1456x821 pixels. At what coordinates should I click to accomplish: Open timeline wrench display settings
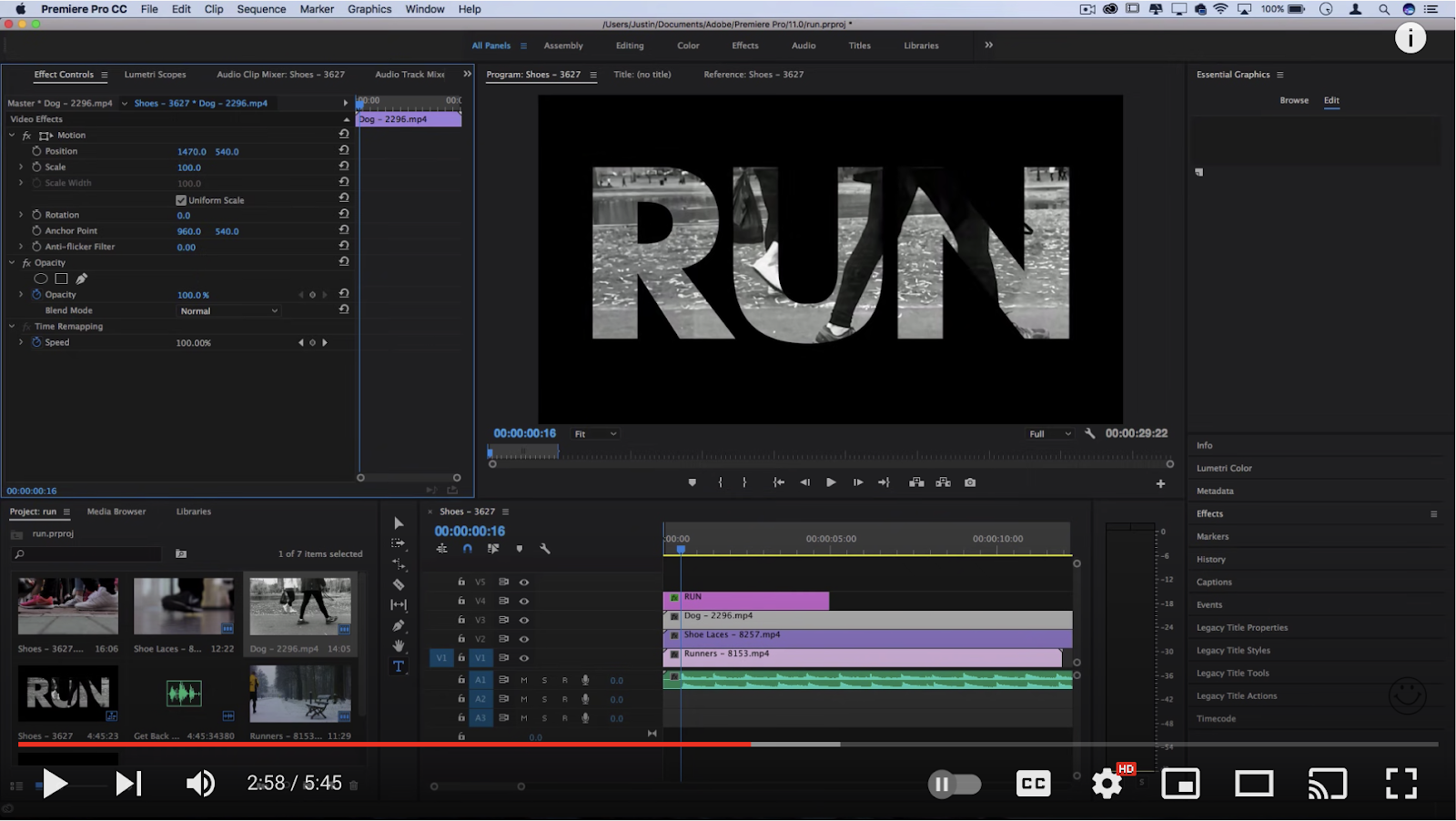[545, 549]
